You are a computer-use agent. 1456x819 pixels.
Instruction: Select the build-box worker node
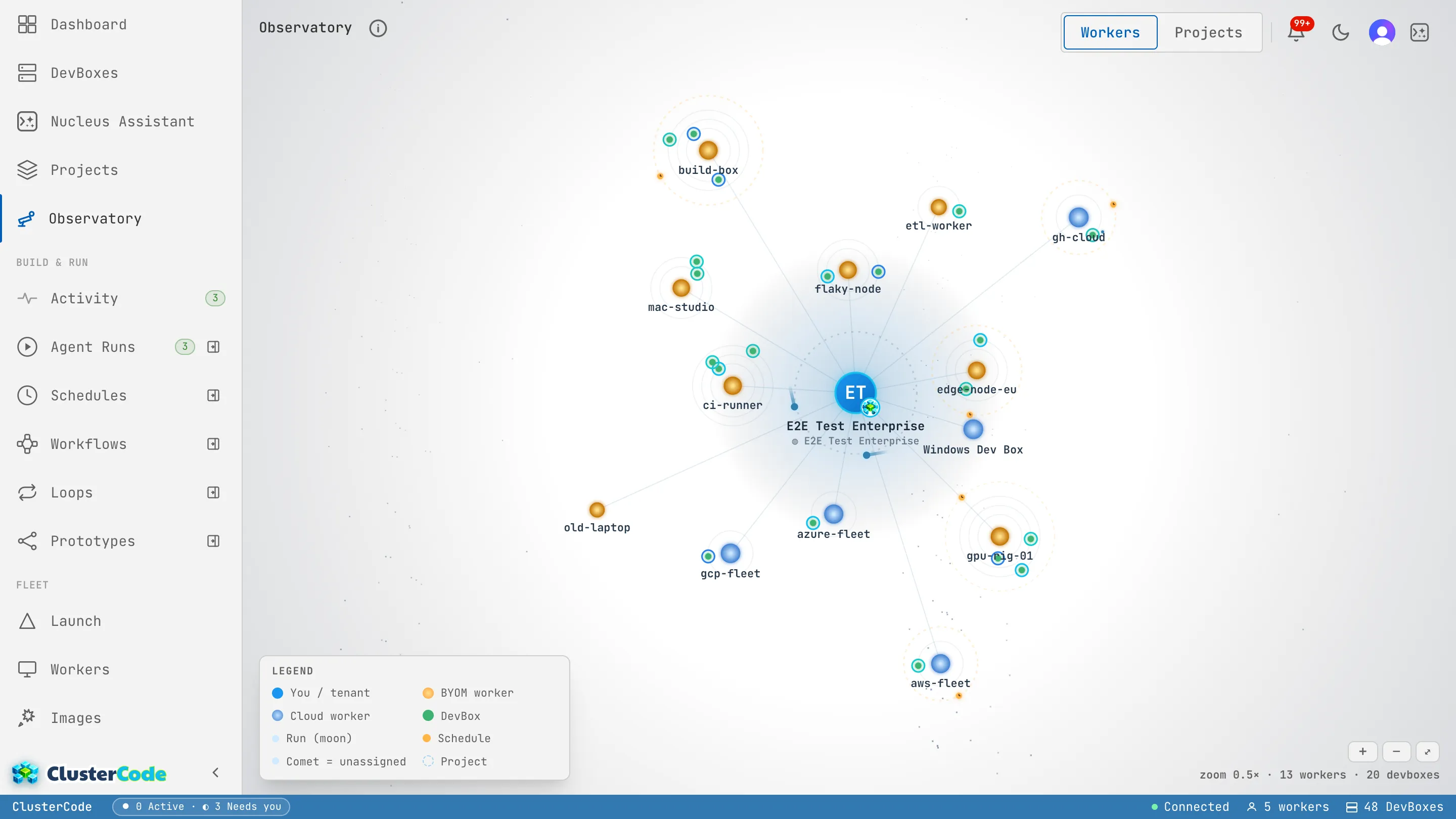click(708, 150)
